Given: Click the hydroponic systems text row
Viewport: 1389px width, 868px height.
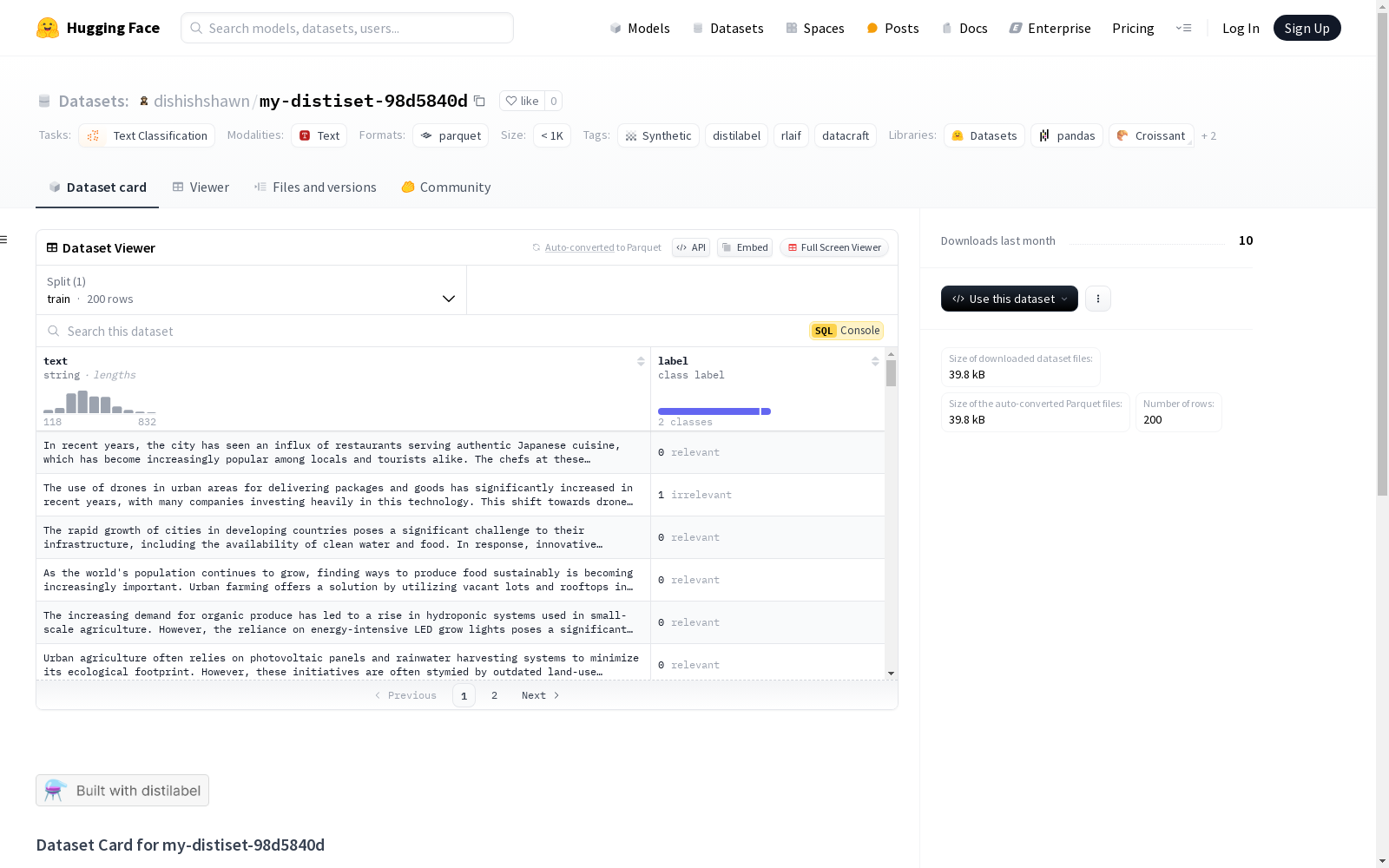Looking at the screenshot, I should [x=343, y=622].
